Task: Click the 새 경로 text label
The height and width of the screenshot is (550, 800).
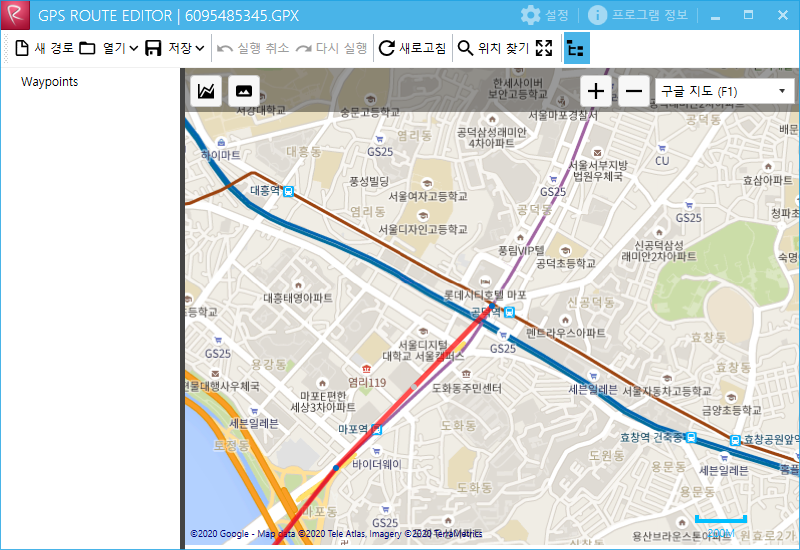Action: [54, 48]
